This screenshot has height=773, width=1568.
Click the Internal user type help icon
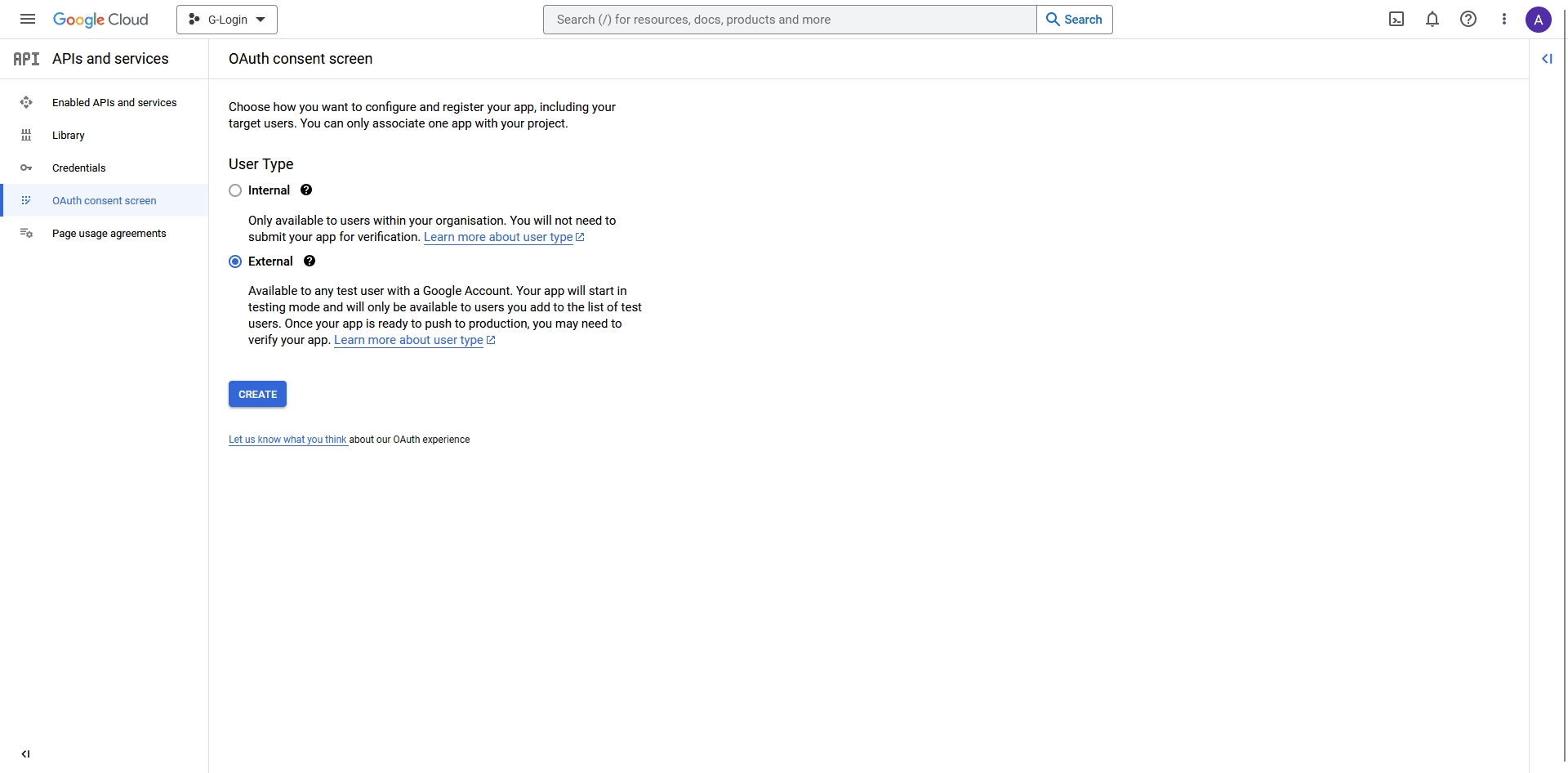(x=306, y=190)
